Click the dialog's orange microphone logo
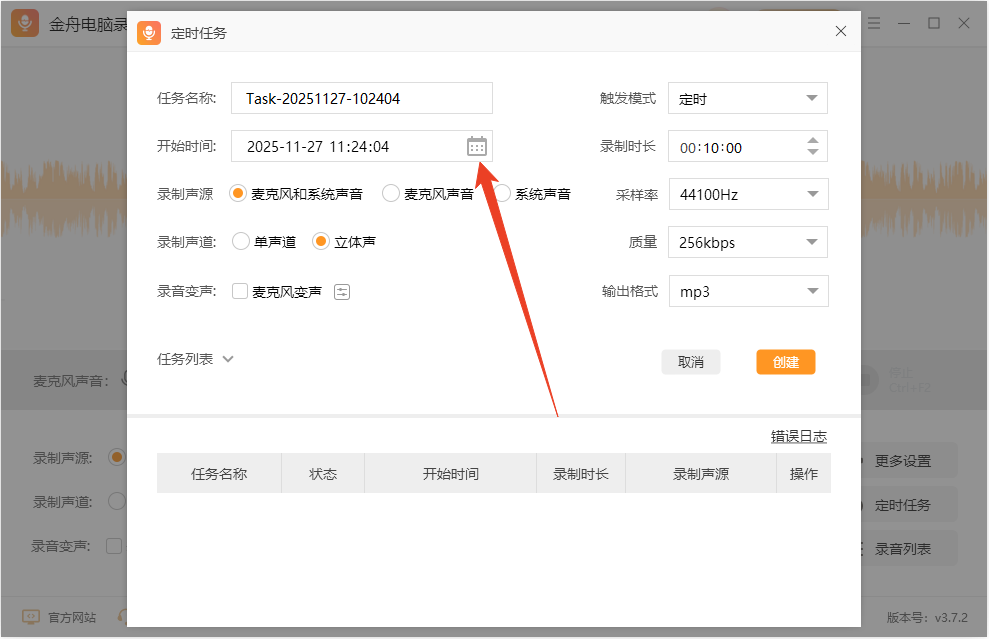 click(x=149, y=33)
